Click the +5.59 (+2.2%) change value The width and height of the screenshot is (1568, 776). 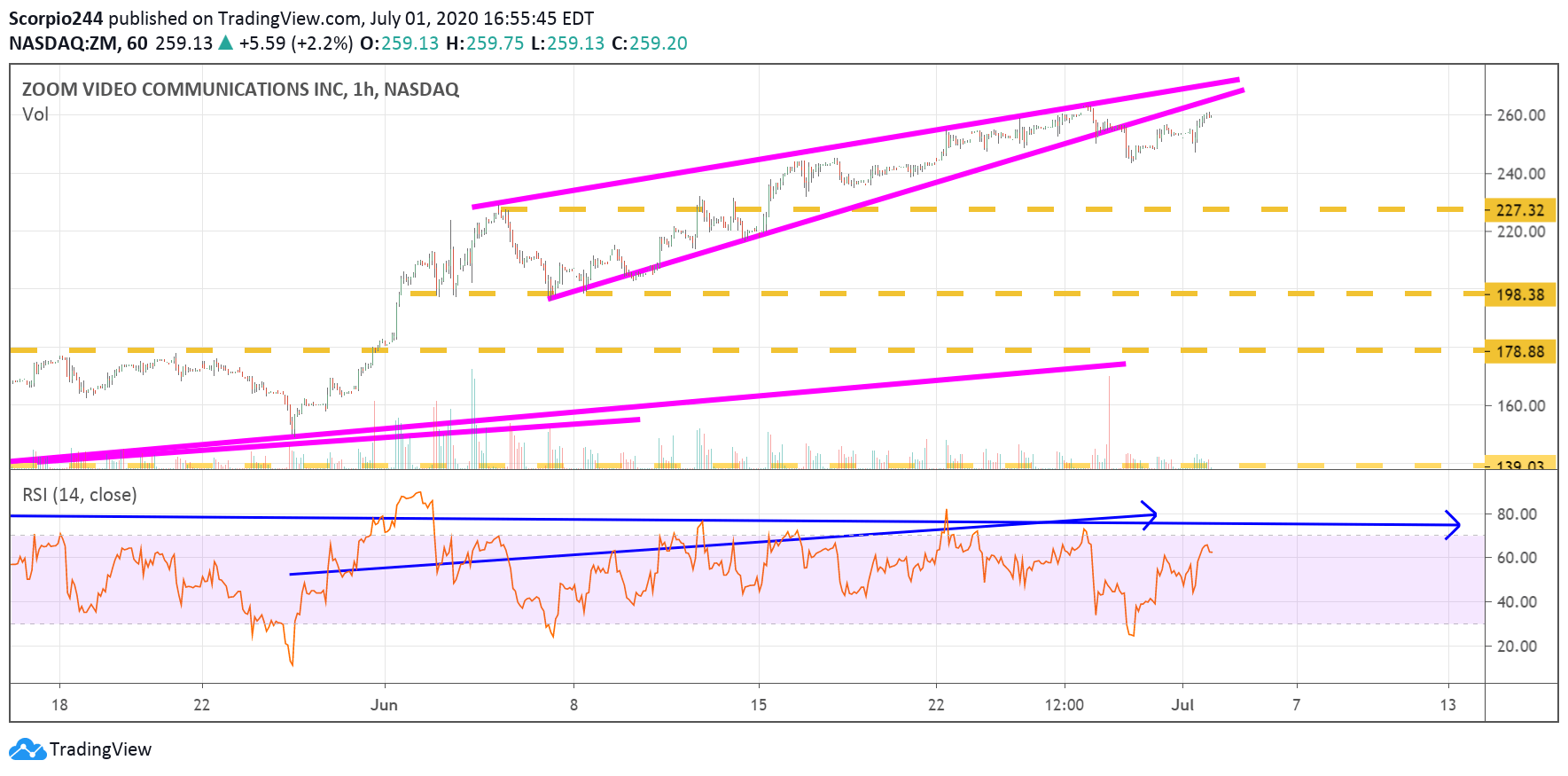pyautogui.click(x=296, y=43)
